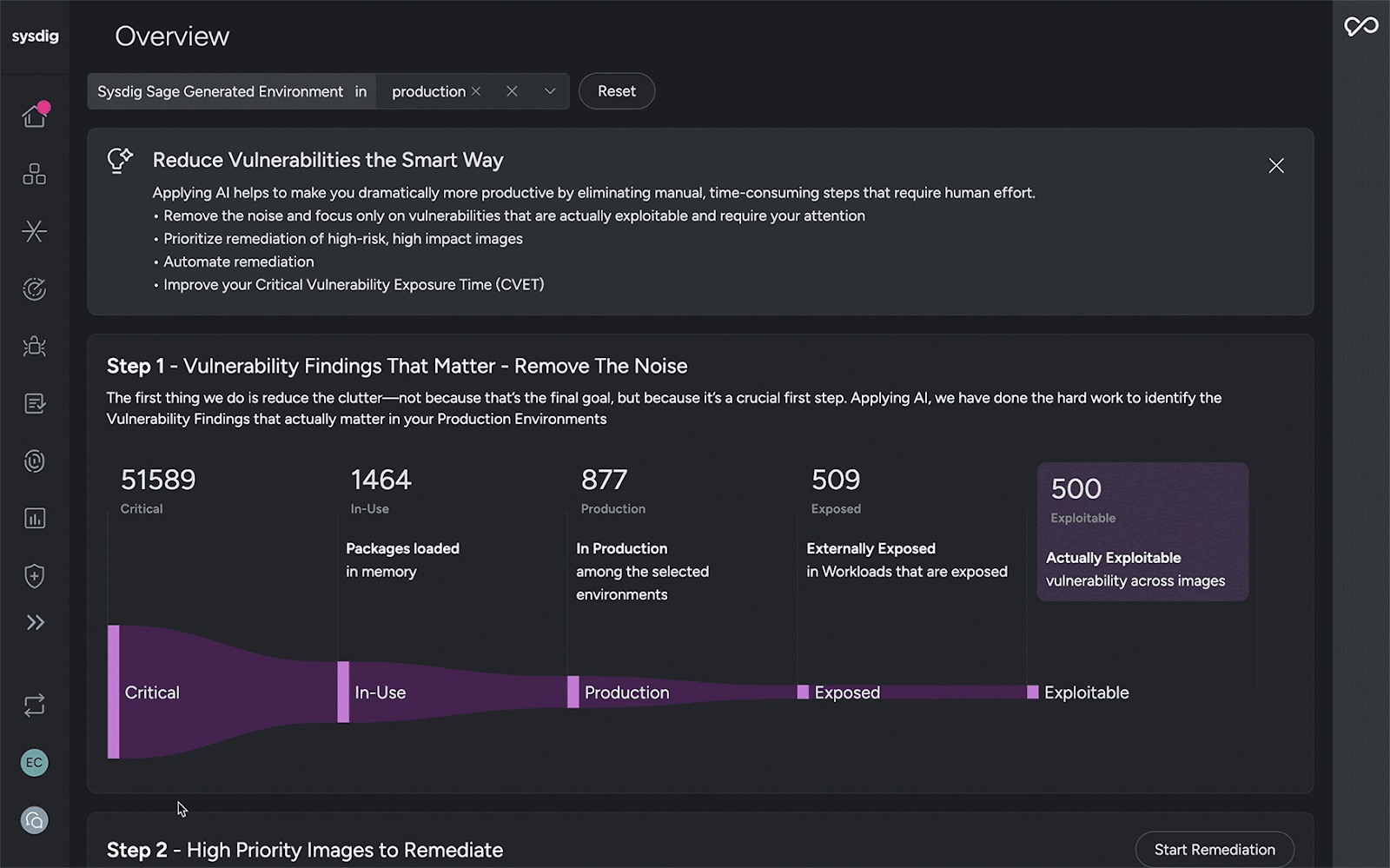Clear all selected environment values
This screenshot has height=868, width=1390.
pos(512,91)
